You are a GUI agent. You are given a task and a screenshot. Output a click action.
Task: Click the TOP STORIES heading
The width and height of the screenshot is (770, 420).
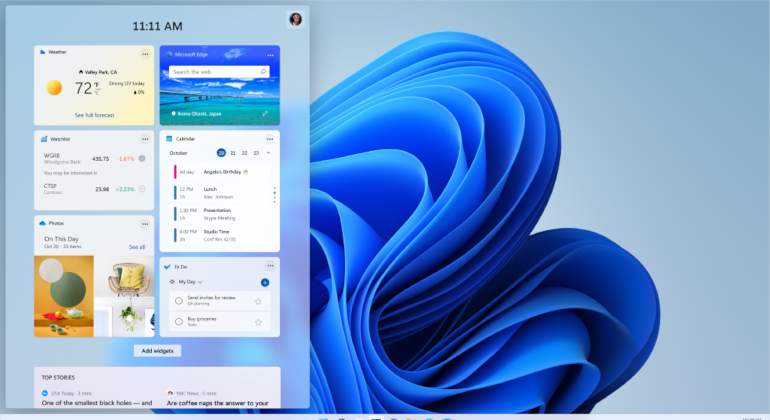click(x=58, y=377)
